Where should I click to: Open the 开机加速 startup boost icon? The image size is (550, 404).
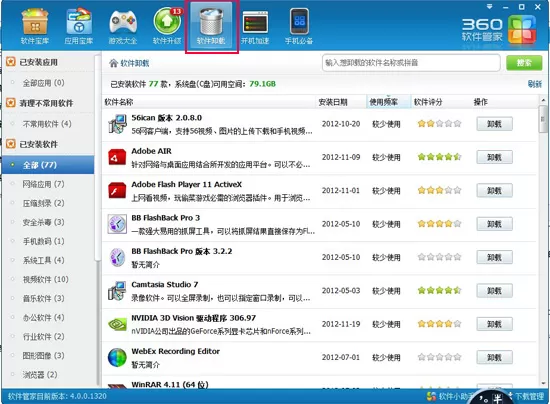pos(255,27)
